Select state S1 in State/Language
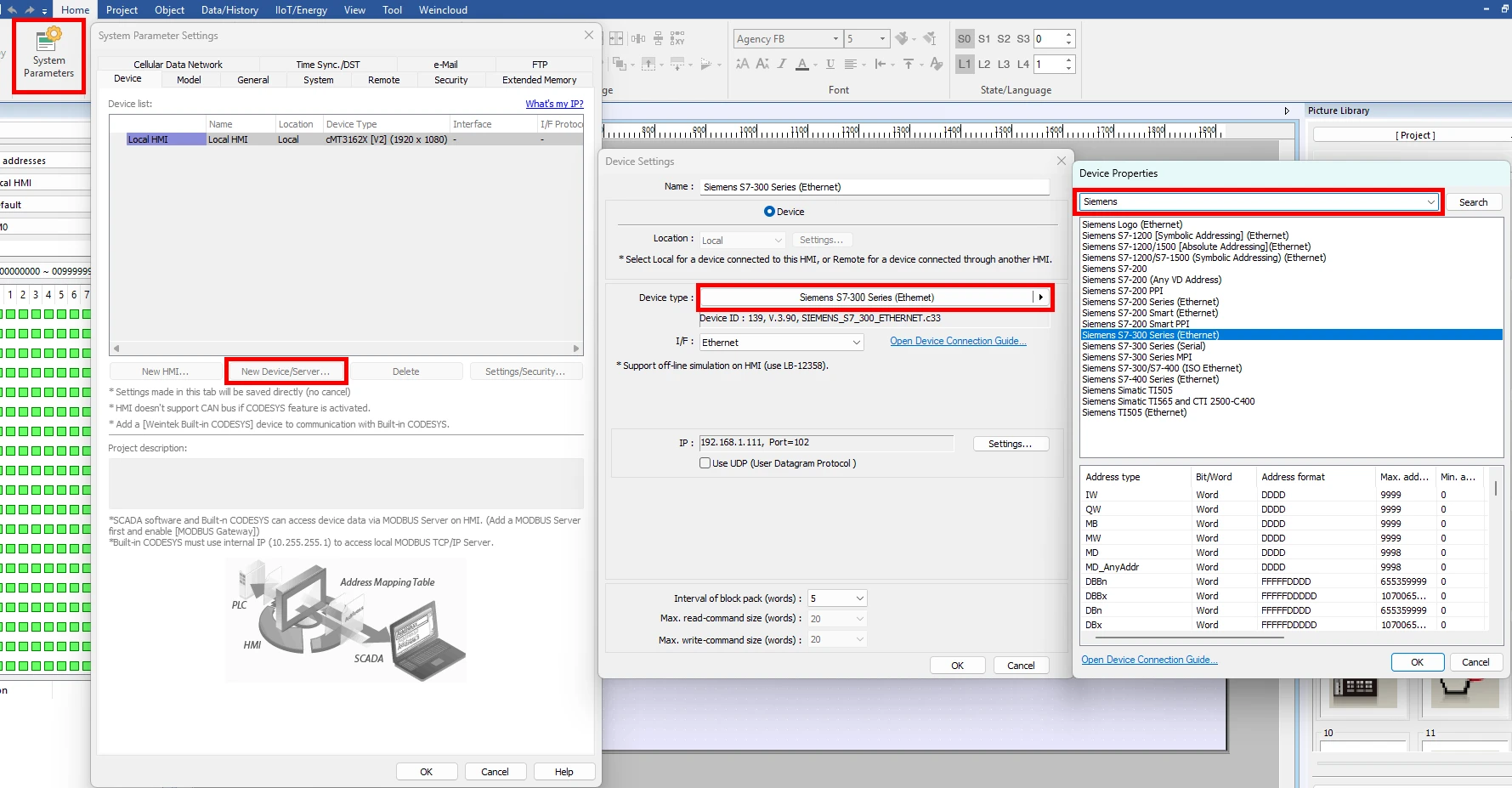This screenshot has height=788, width=1512. click(x=984, y=39)
